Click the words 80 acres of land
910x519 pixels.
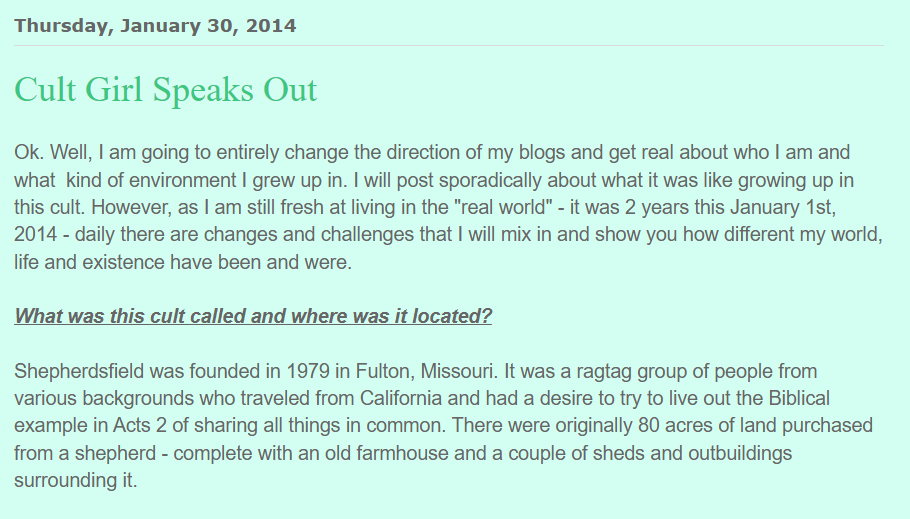pyautogui.click(x=707, y=426)
